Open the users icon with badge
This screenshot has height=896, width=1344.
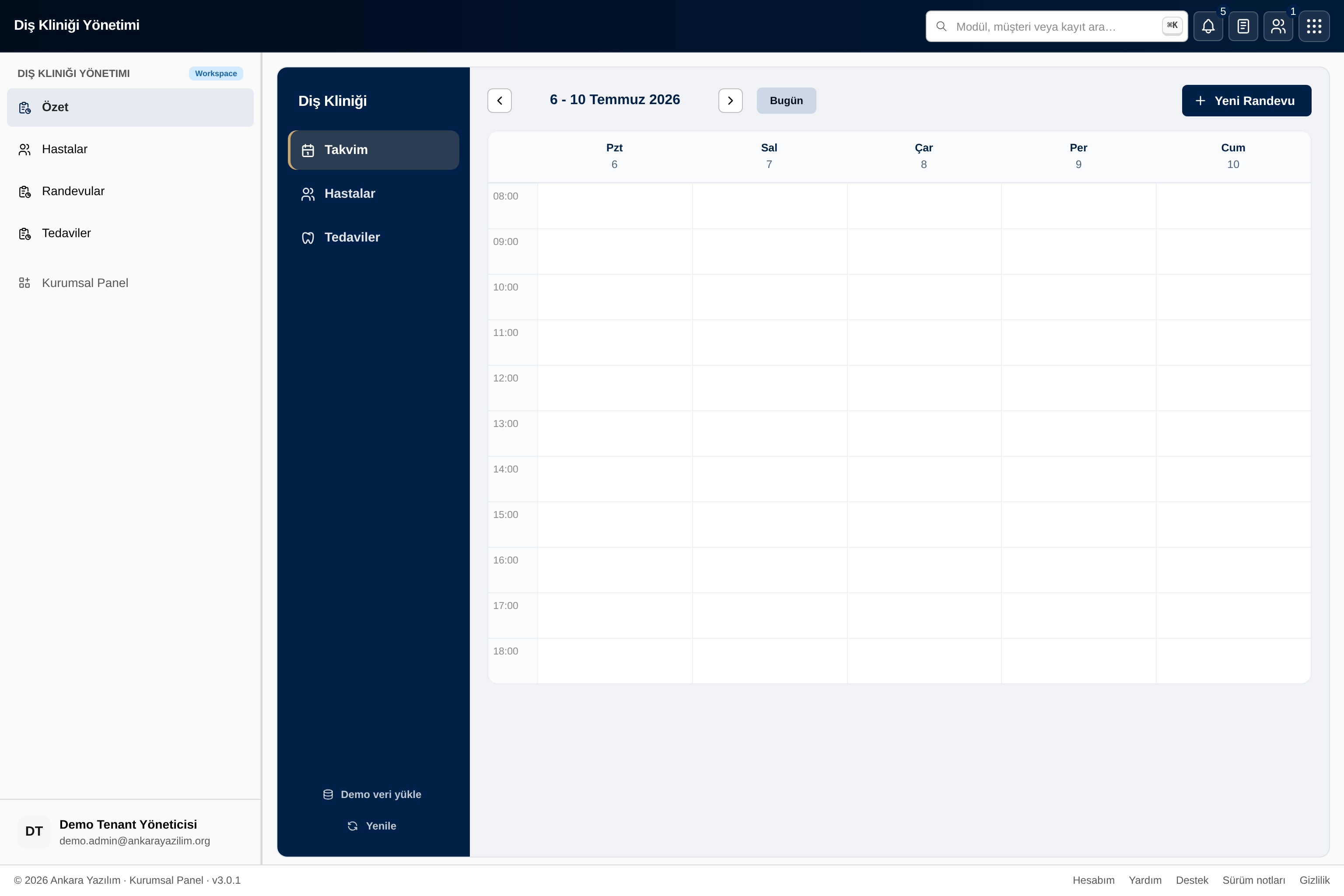[1278, 26]
